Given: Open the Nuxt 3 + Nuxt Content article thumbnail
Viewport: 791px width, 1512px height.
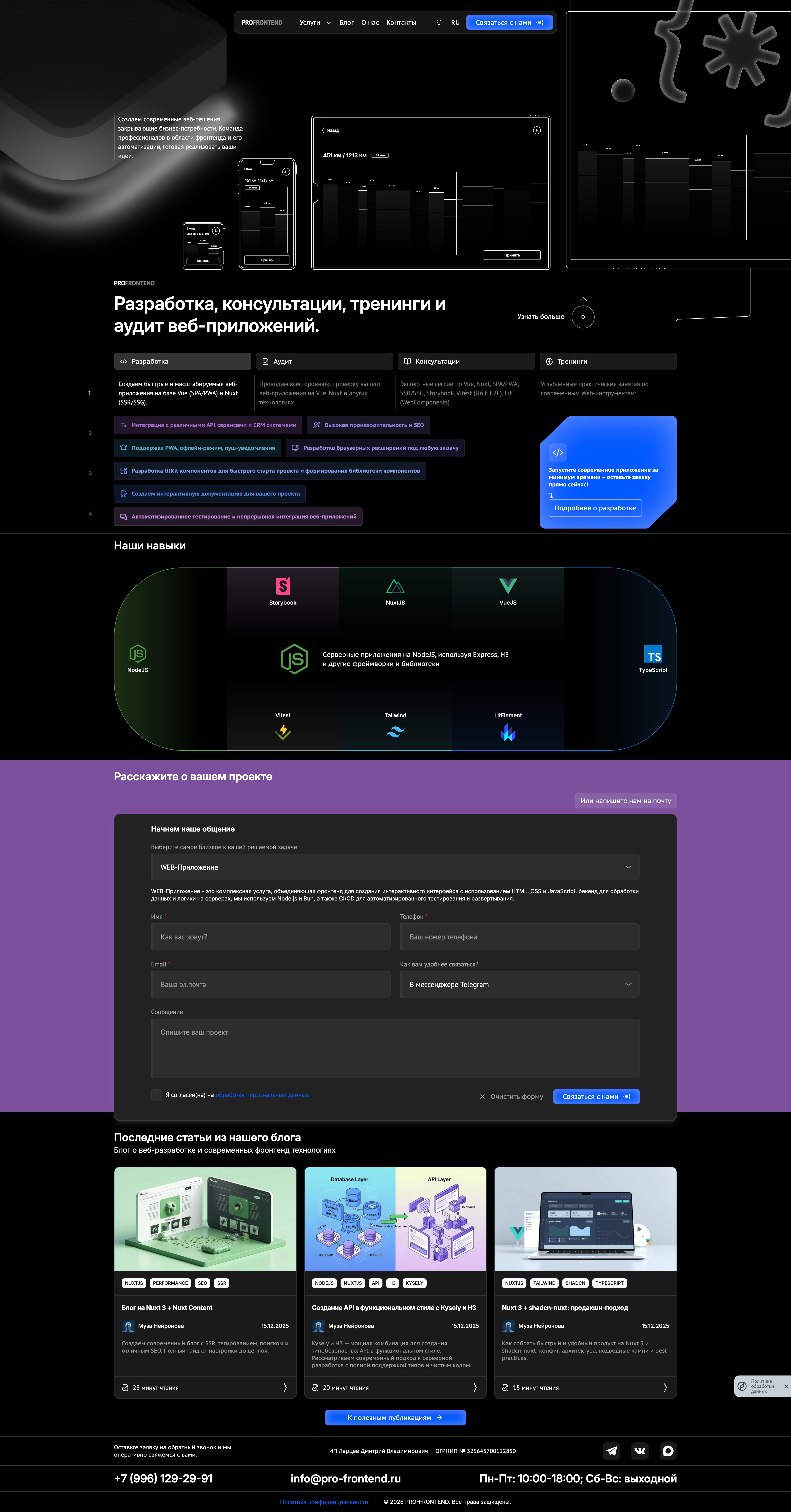Looking at the screenshot, I should 205,1219.
